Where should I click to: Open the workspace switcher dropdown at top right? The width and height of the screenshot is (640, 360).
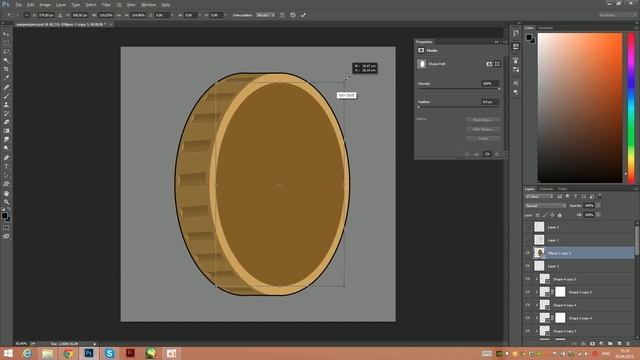[617, 15]
